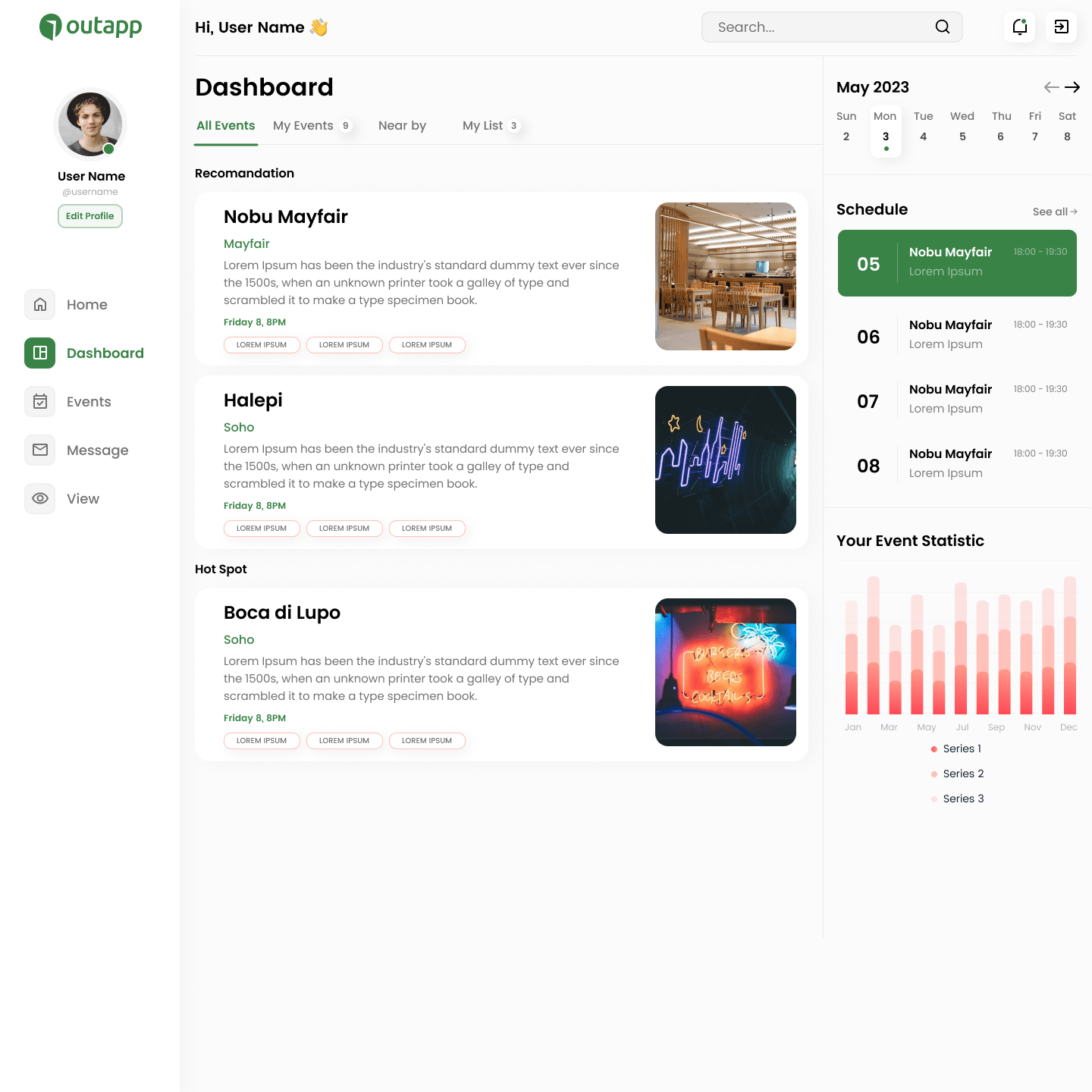Screen dimensions: 1092x1092
Task: Click the View eye icon
Action: (40, 499)
